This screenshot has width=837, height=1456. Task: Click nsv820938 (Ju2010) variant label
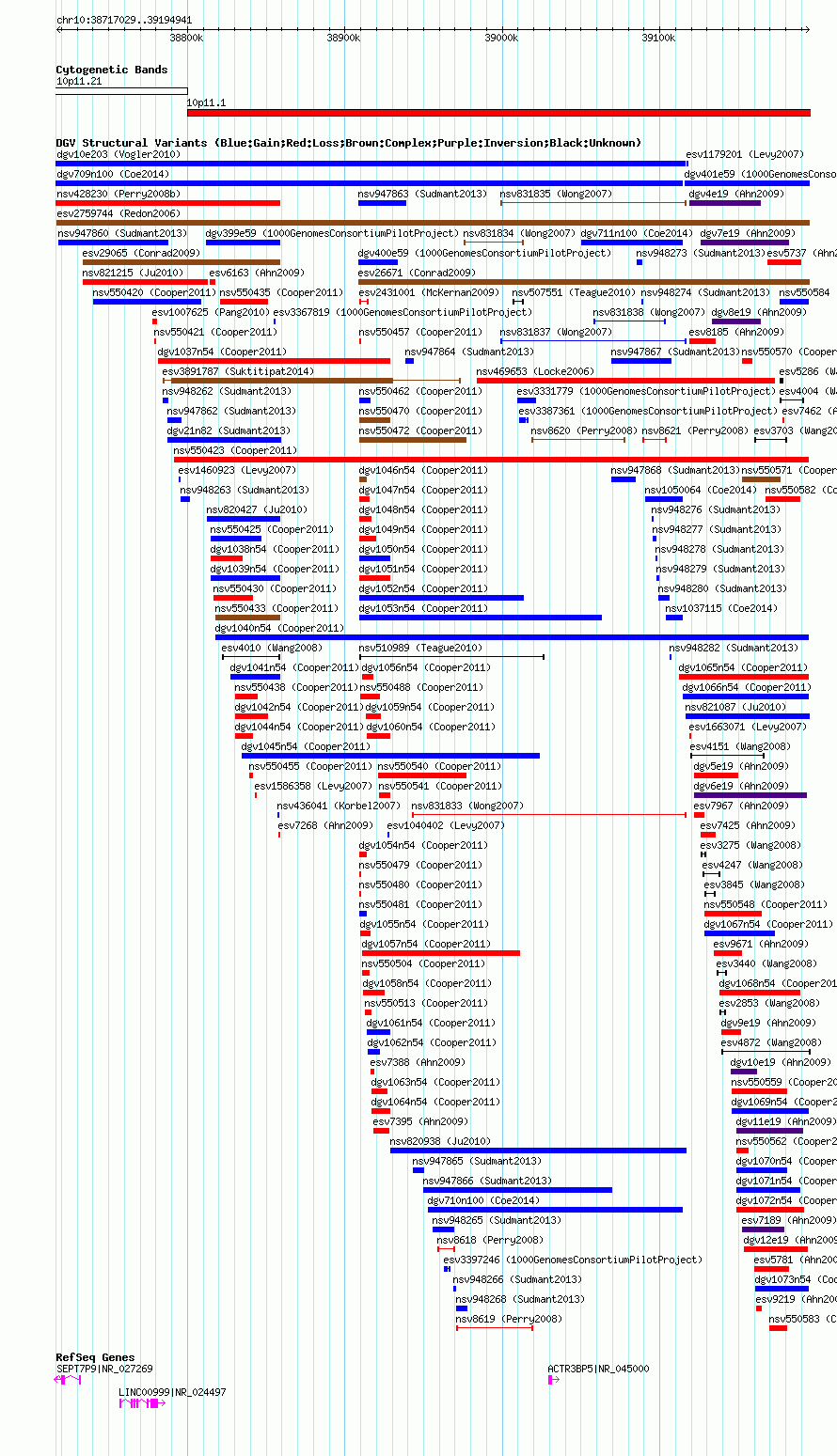440,1141
